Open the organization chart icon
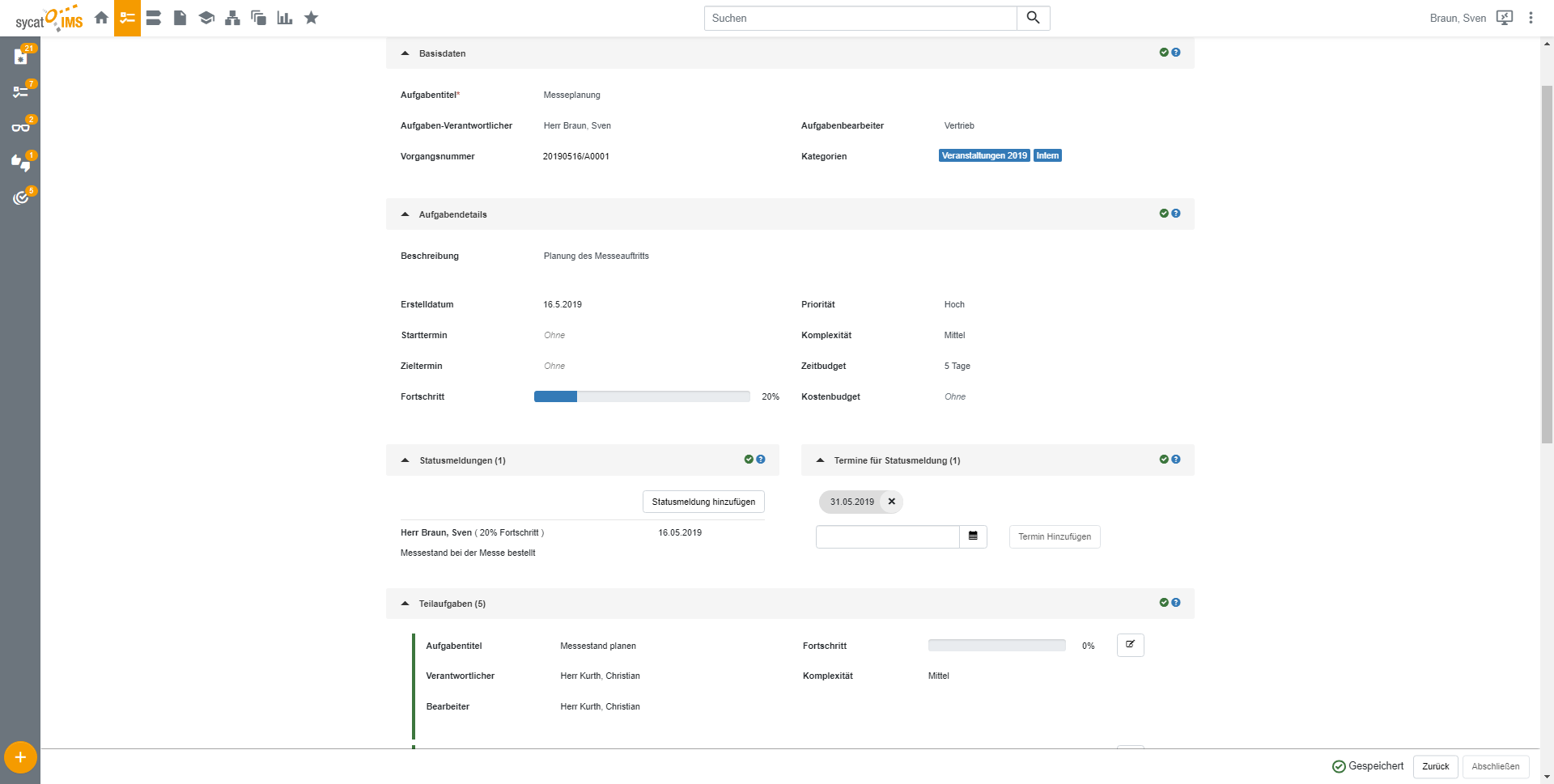The width and height of the screenshot is (1554, 784). [x=232, y=18]
